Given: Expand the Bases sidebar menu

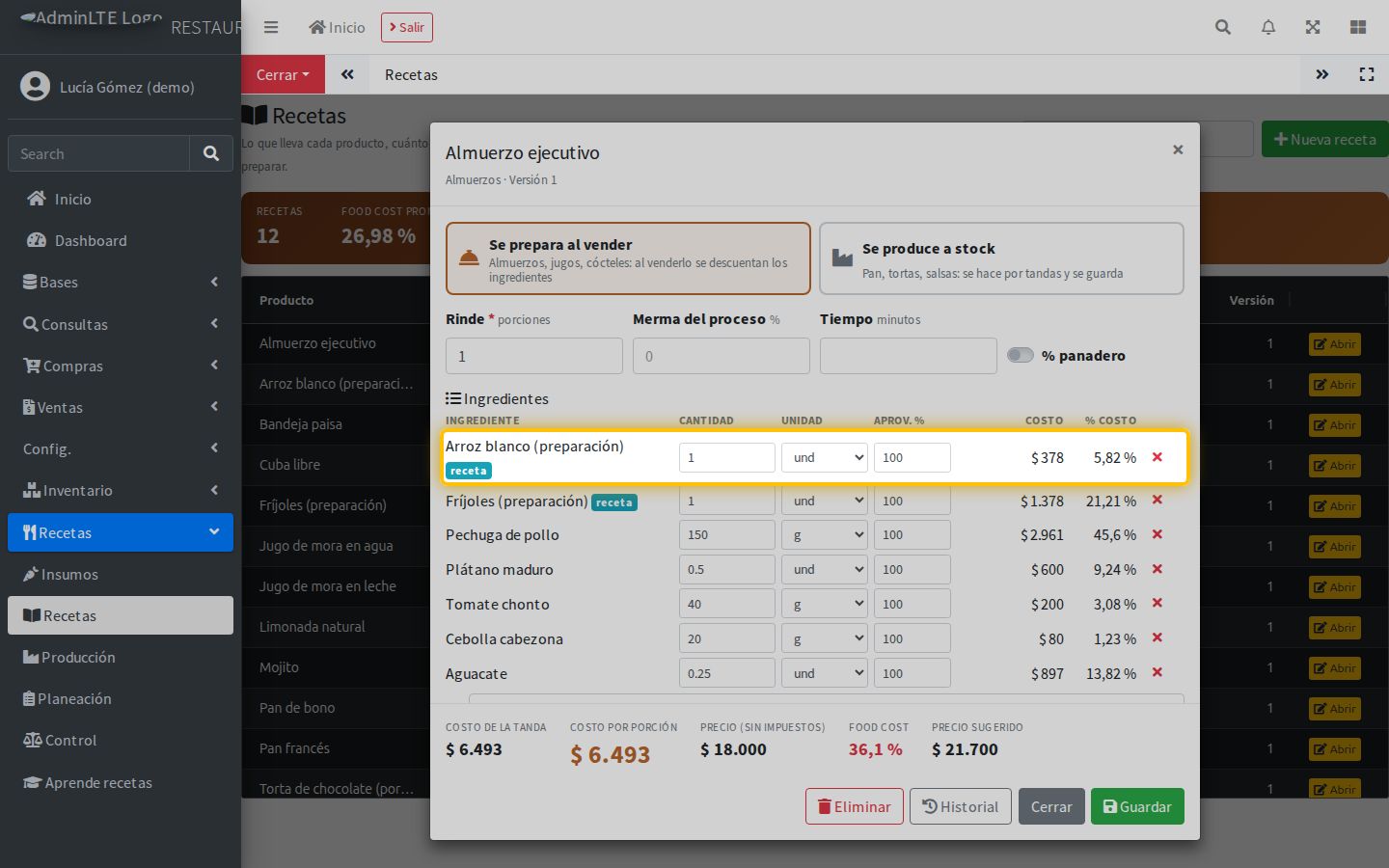Looking at the screenshot, I should [x=121, y=282].
